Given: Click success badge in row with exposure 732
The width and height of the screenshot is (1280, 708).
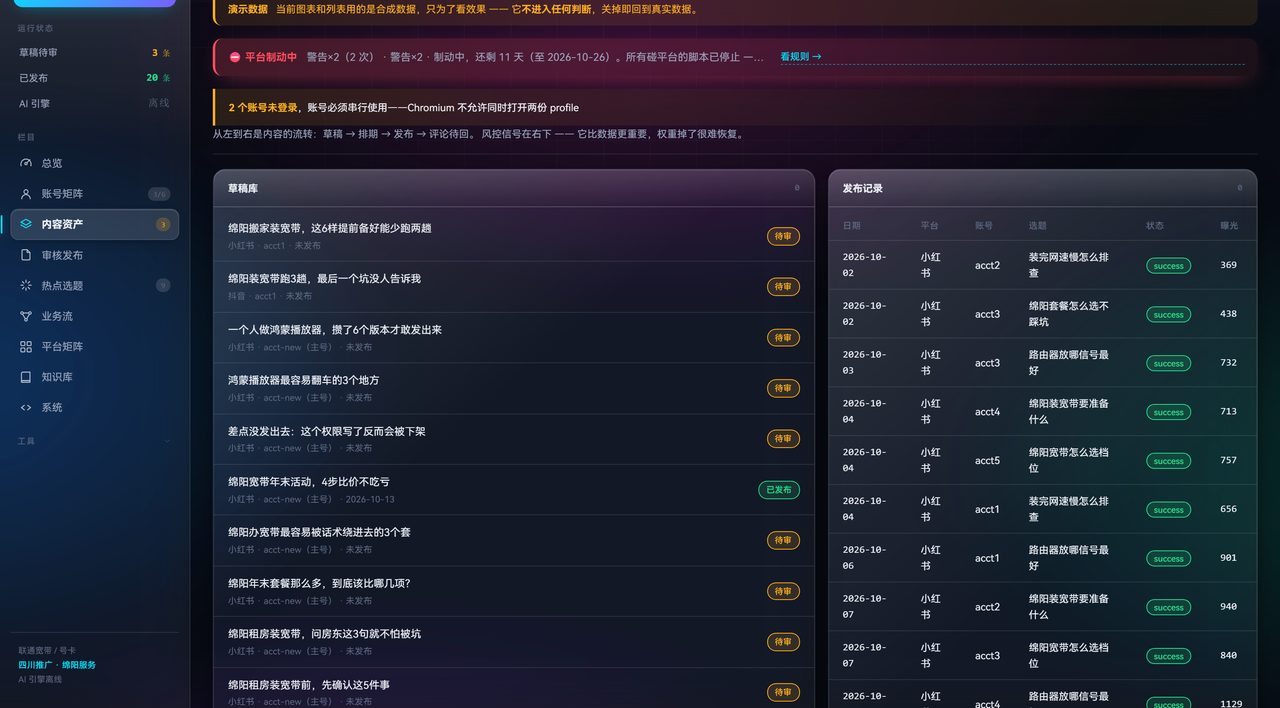Looking at the screenshot, I should point(1168,364).
